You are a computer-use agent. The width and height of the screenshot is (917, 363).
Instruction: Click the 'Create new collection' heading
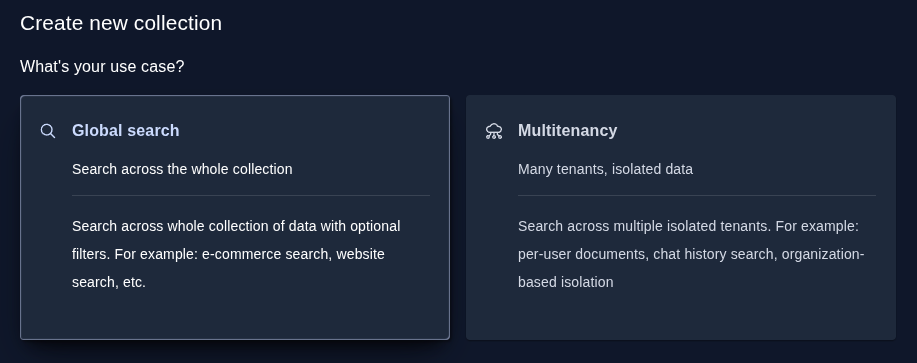[x=121, y=23]
